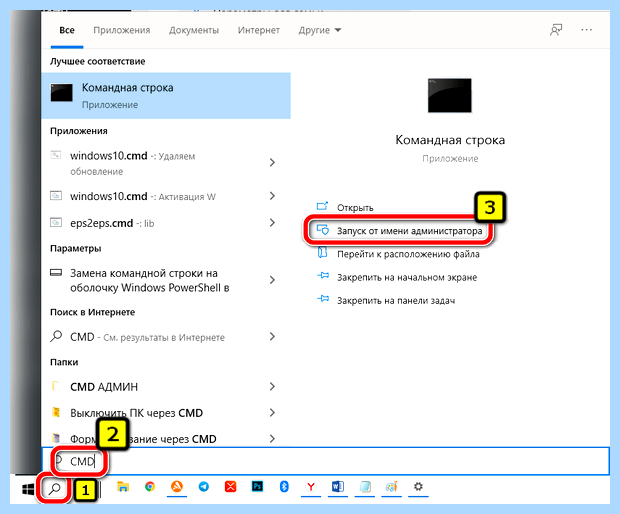Click the pin icon for Закрепить на начальном экране
Screen dimensions: 620x514
pos(323,276)
